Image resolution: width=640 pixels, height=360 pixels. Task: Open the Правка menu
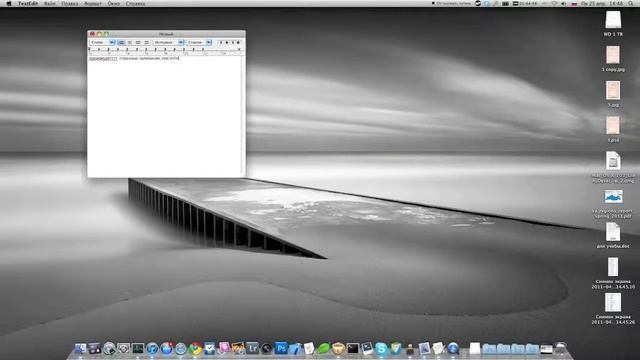(x=70, y=3)
